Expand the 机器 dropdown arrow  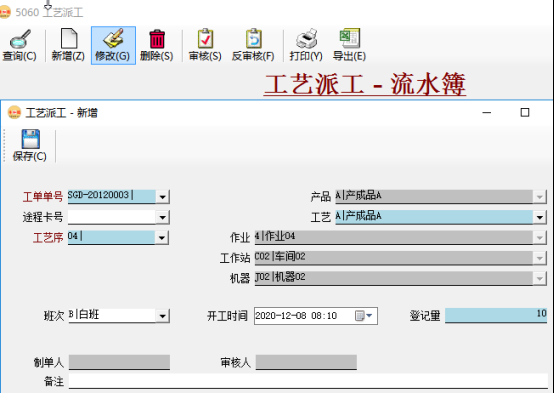tap(540, 279)
